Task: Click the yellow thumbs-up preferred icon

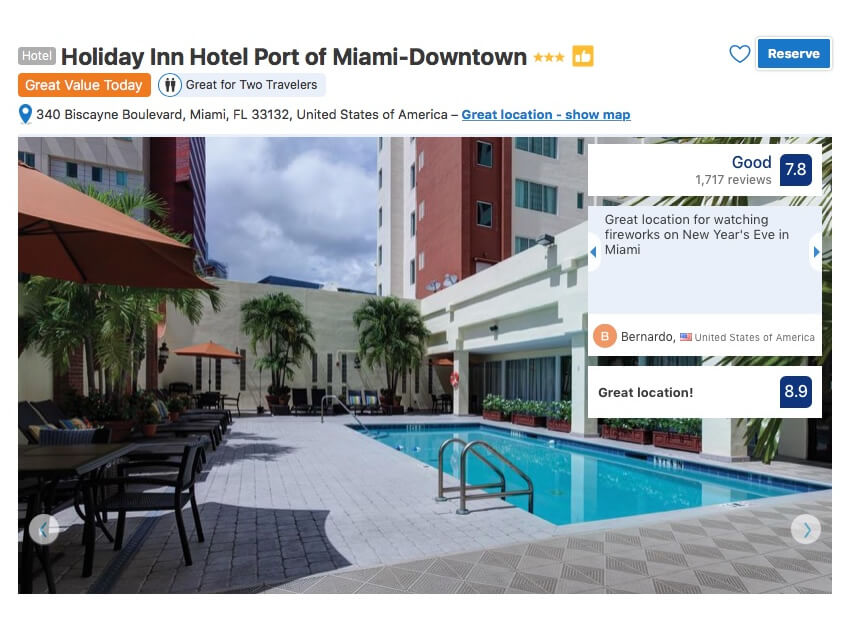Action: 583,56
